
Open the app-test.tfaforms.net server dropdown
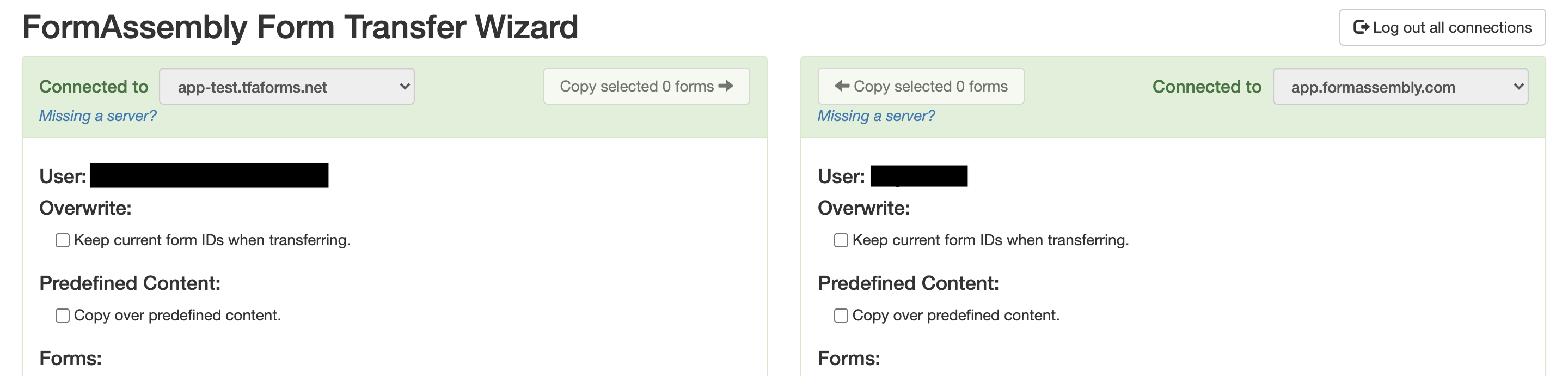286,87
